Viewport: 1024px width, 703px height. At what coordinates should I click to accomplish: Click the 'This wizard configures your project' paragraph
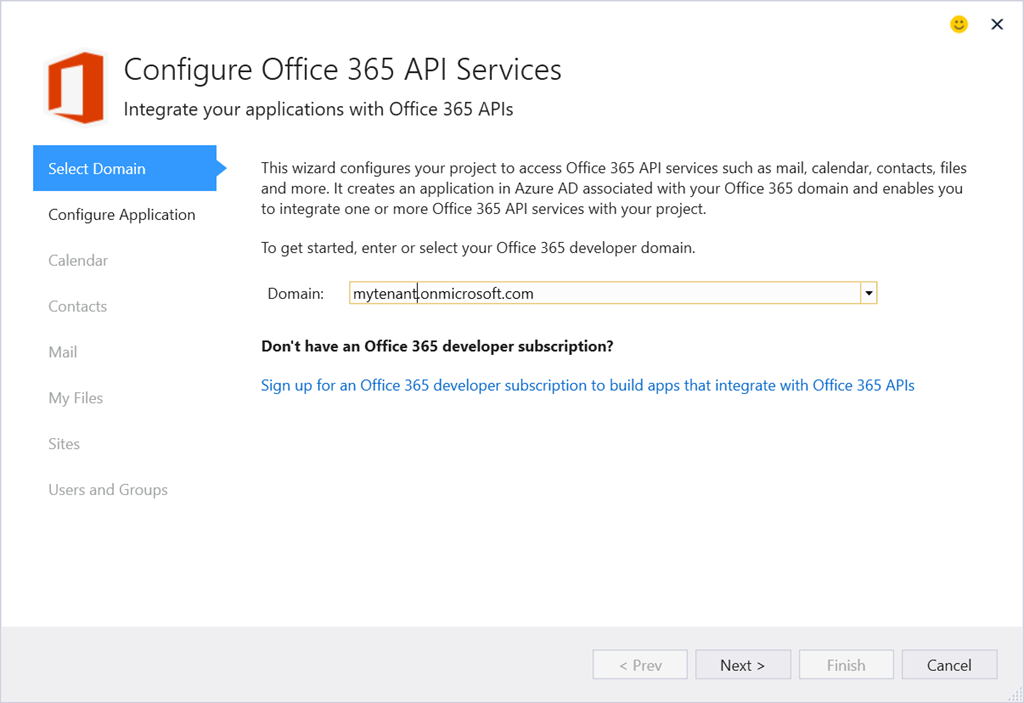pos(614,188)
